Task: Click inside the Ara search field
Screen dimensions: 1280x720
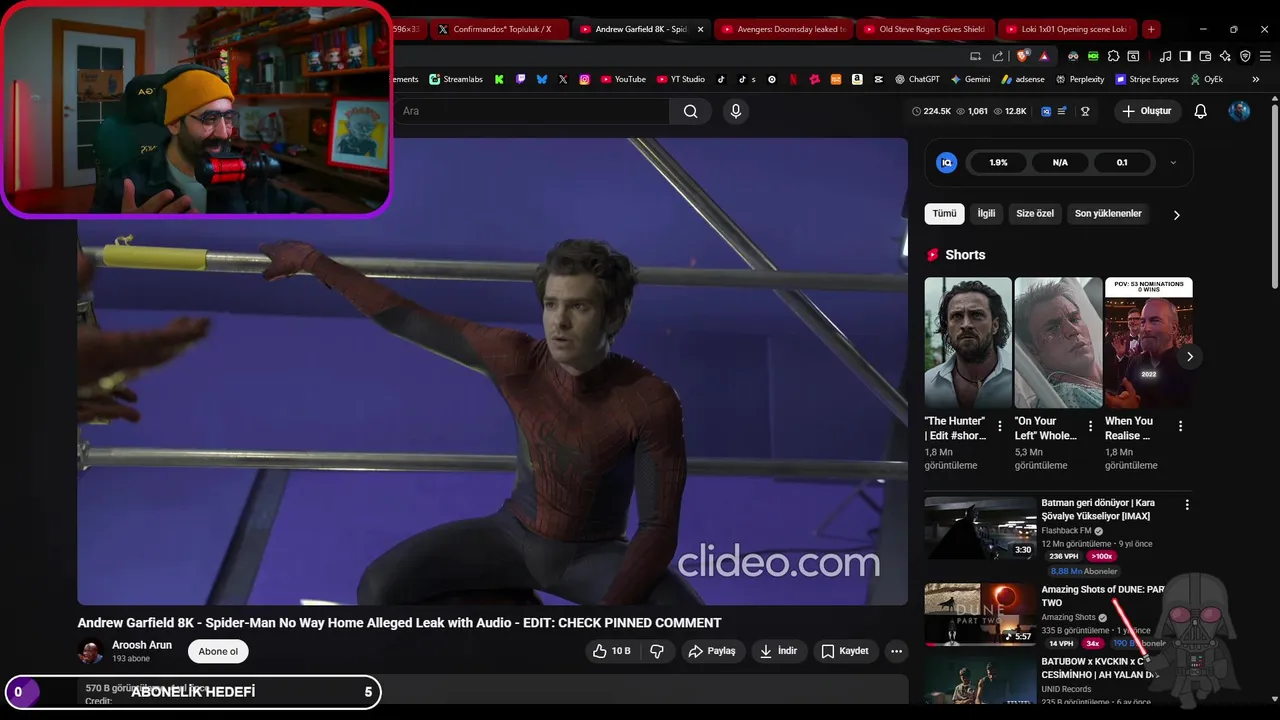Action: click(530, 111)
